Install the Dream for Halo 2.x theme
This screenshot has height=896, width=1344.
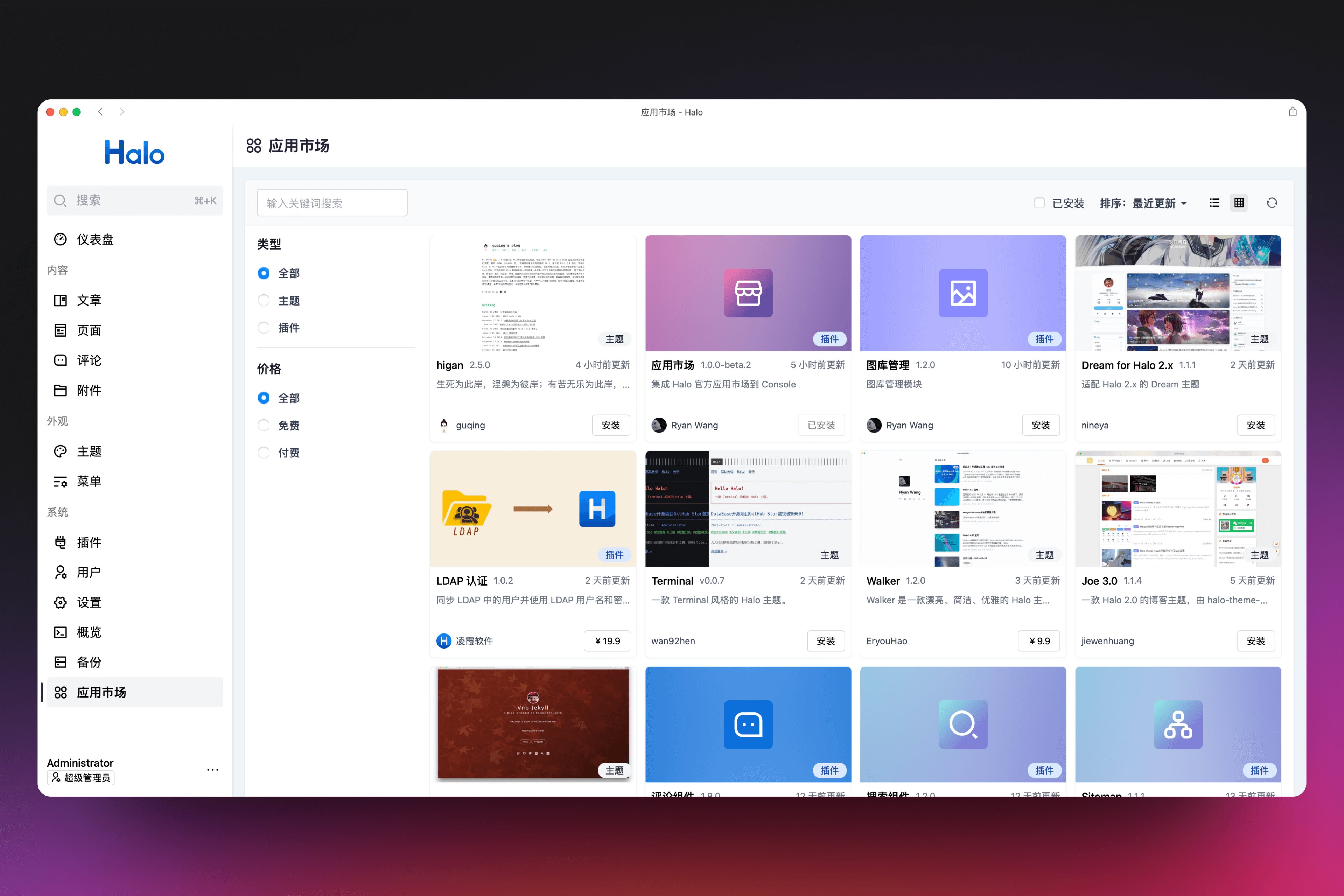[x=1256, y=425]
